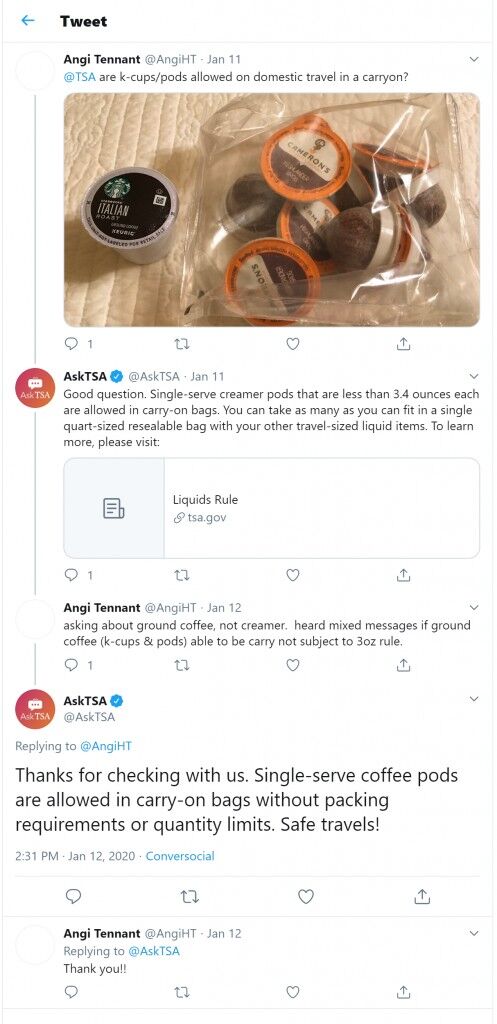Like the main AskTSA coffee pods tweet
Image resolution: width=497 pixels, height=1024 pixels.
(306, 897)
